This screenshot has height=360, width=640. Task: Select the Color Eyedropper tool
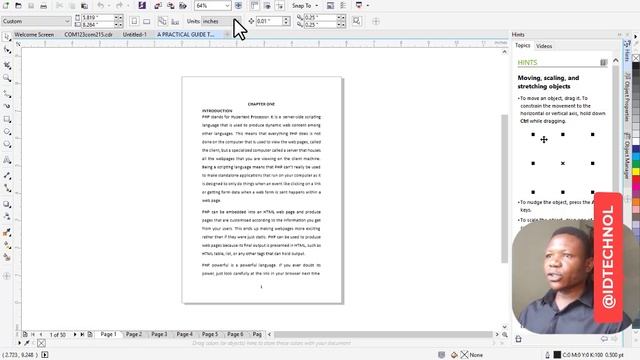coord(7,232)
